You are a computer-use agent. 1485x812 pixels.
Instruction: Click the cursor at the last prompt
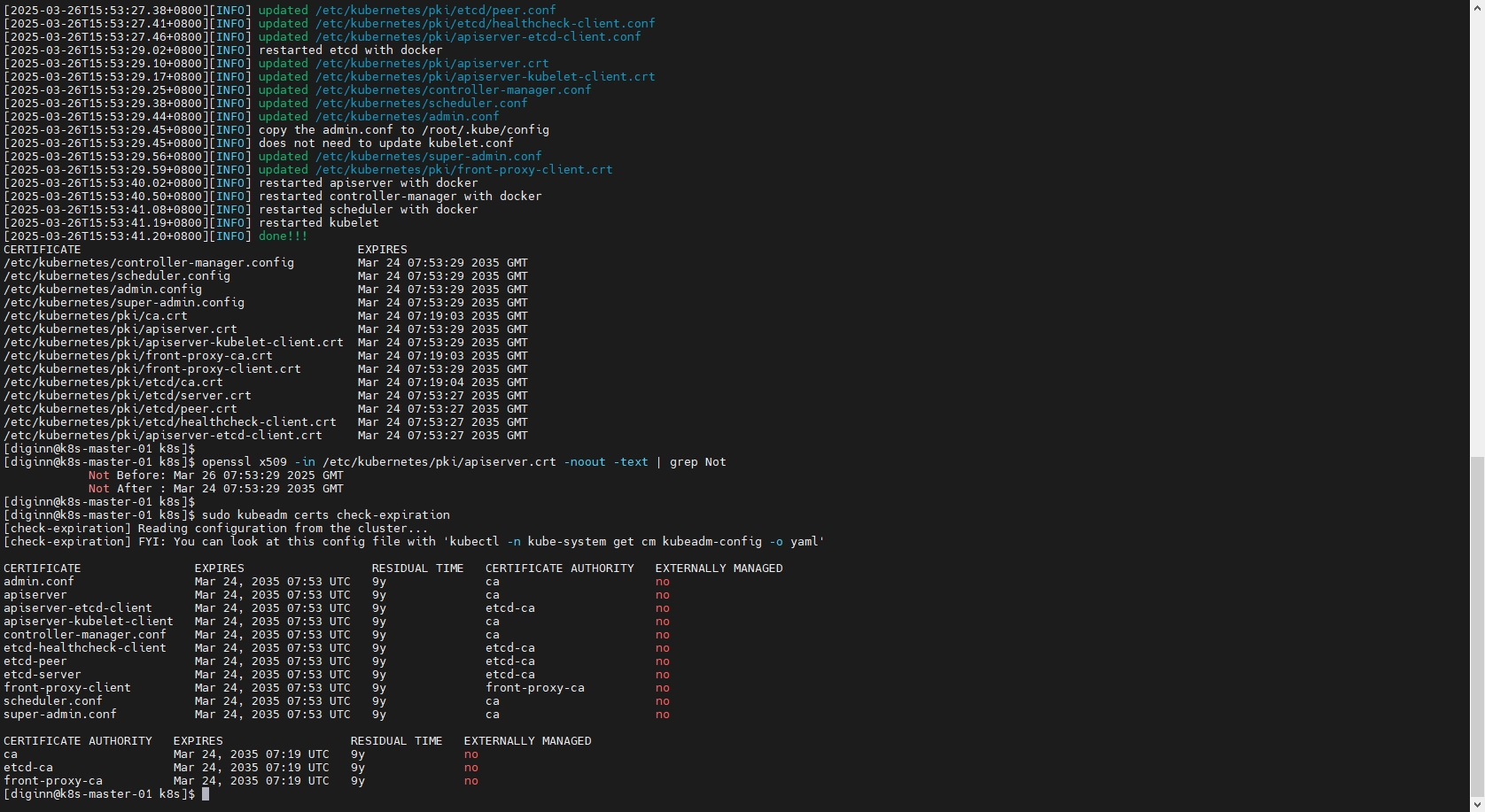coord(206,794)
